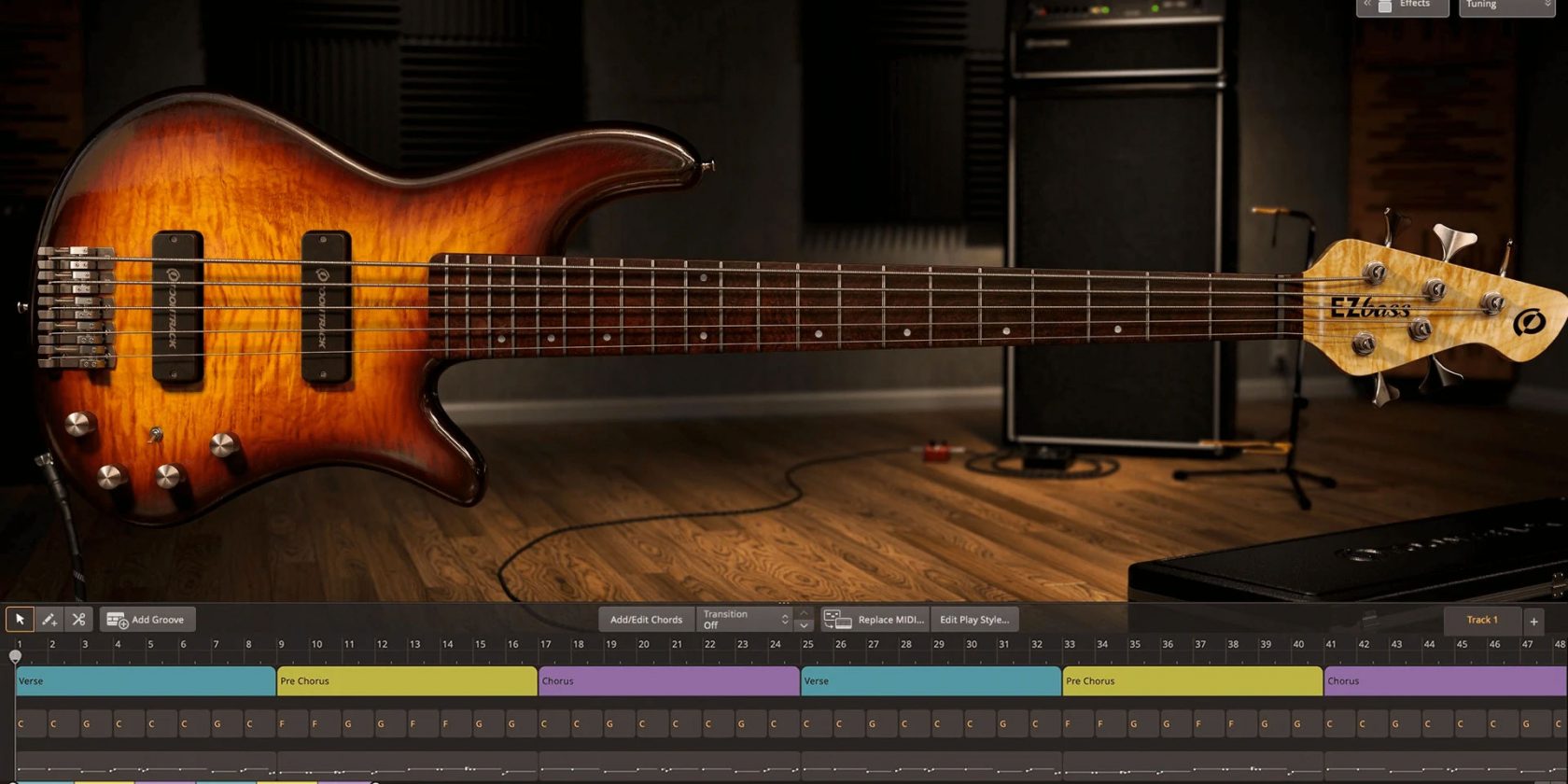Select the Chorus part starting at bar 41
The width and height of the screenshot is (1568, 784).
point(1446,680)
